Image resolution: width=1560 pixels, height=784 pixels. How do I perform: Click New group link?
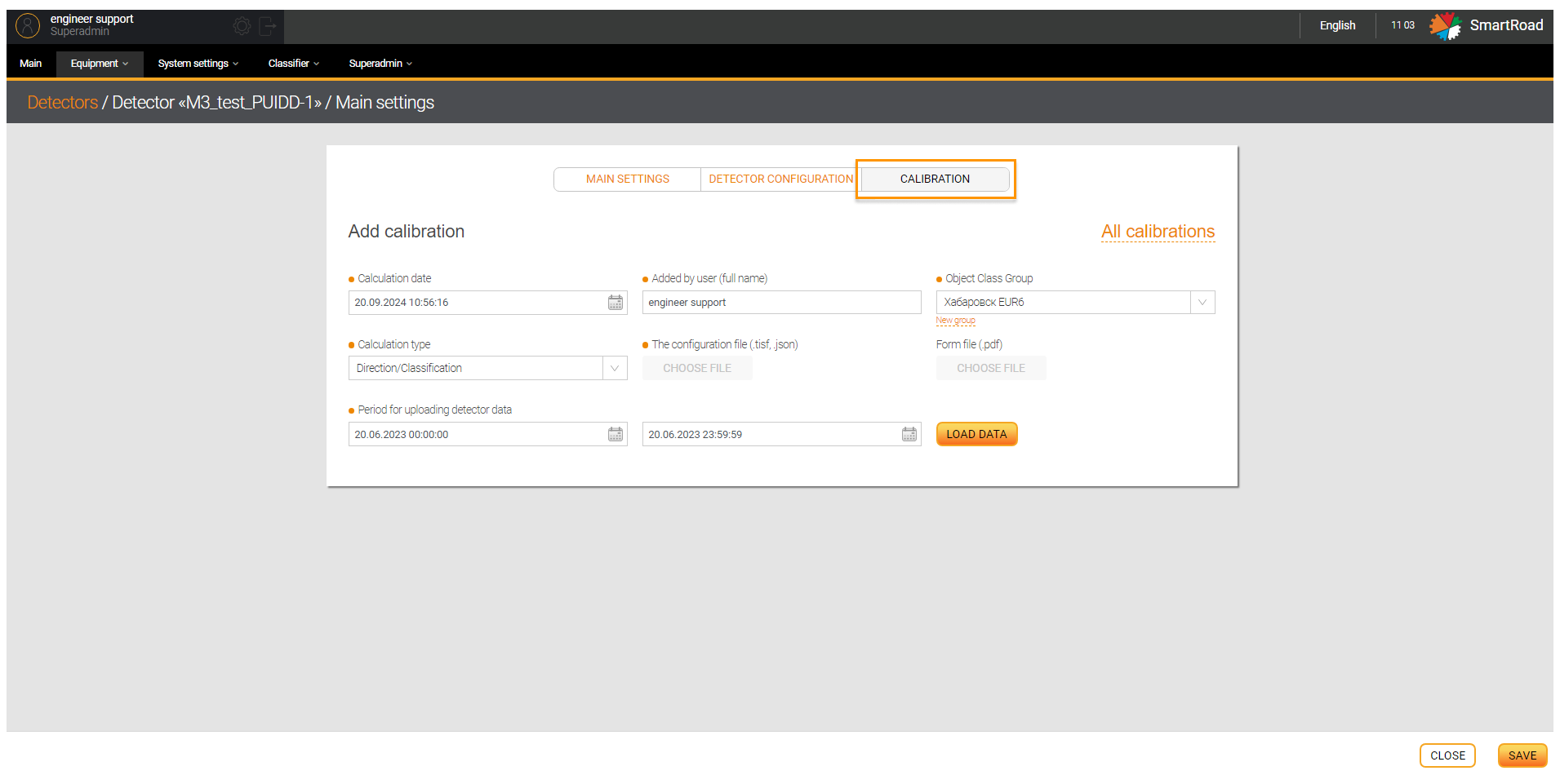coord(955,321)
